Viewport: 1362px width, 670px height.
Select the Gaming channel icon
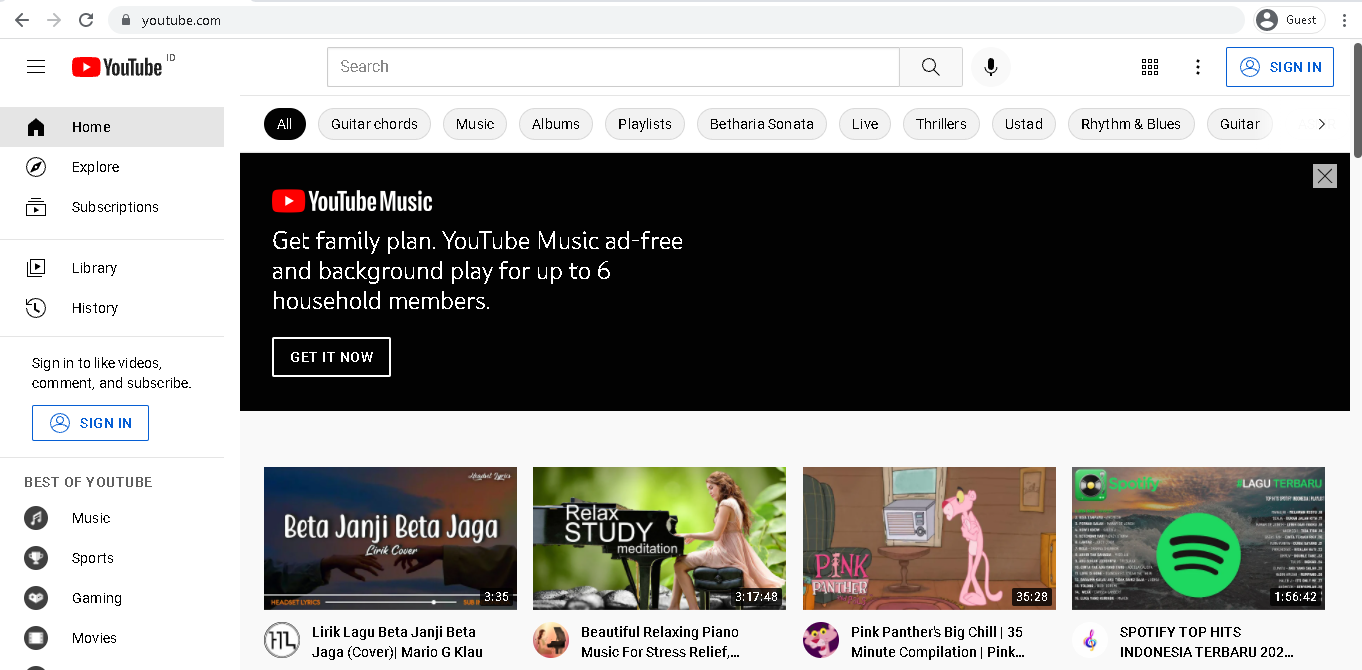pos(36,598)
